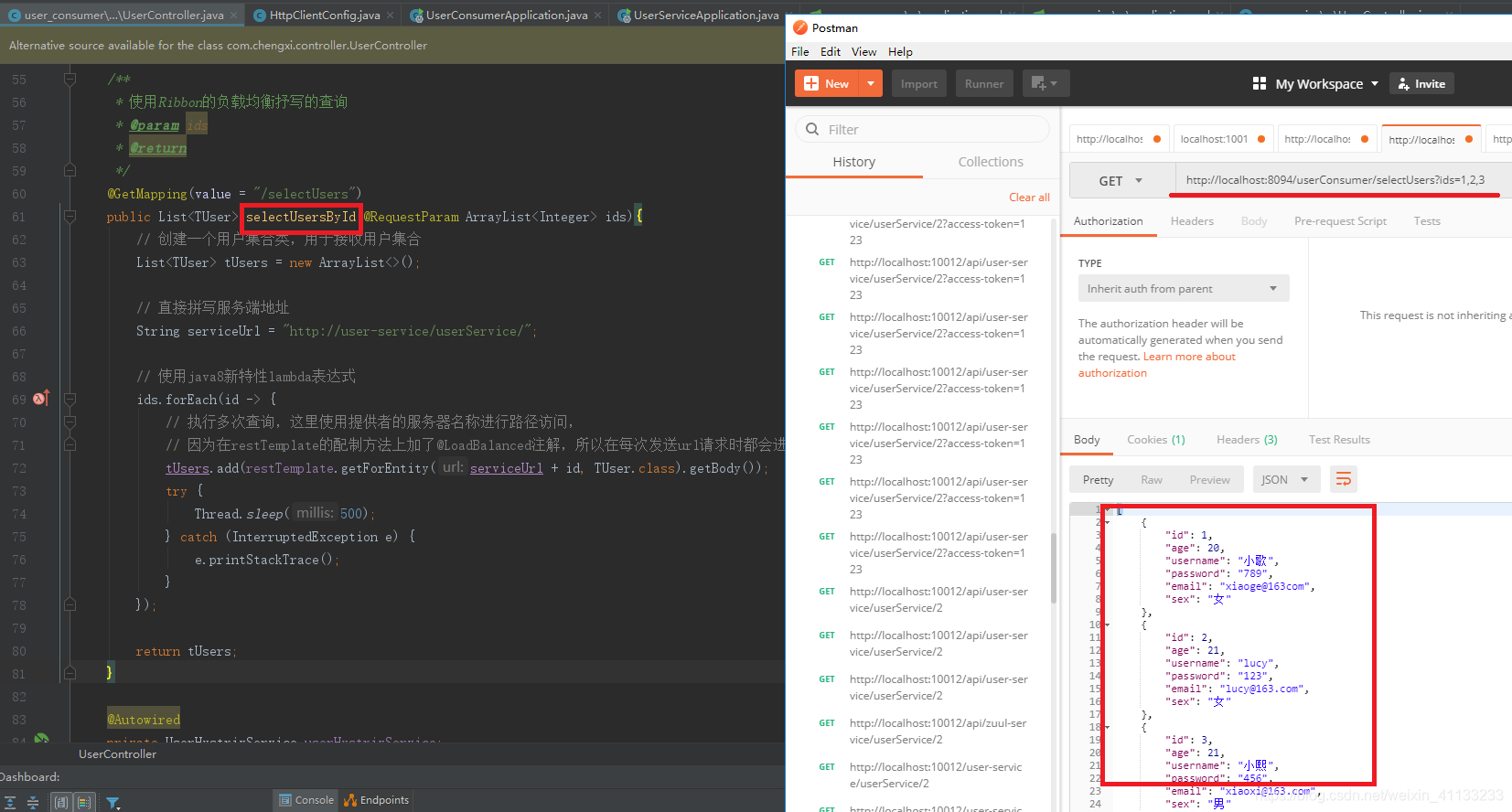
Task: Switch to the Console tab in the Dashboard
Action: 306,800
